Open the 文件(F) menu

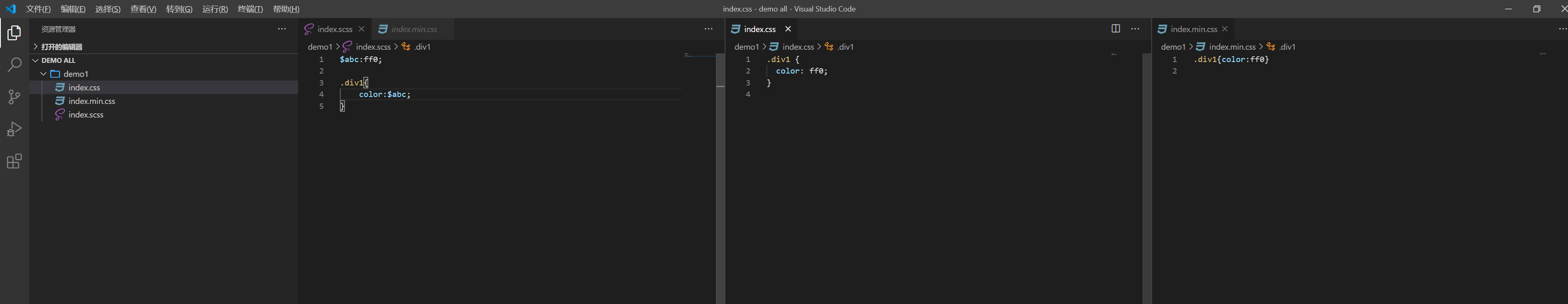click(x=38, y=9)
